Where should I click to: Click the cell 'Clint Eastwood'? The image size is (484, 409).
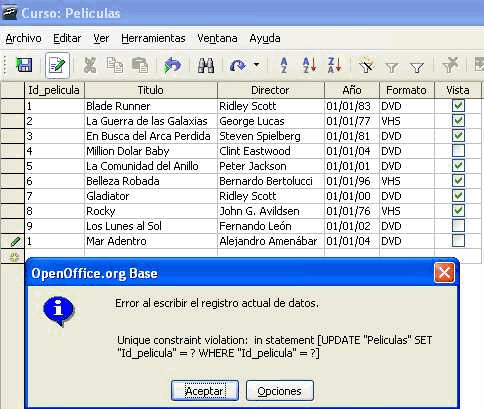[271, 151]
